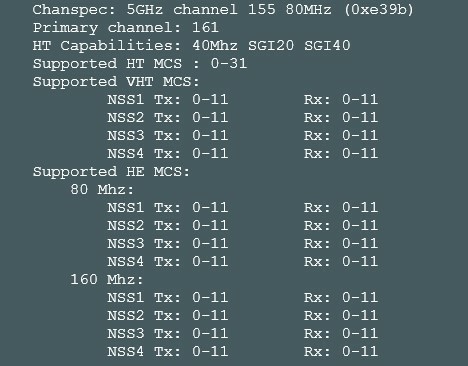Click NSS3 Rx value under 80 Mhz
Image resolution: width=468 pixels, height=366 pixels.
360,244
